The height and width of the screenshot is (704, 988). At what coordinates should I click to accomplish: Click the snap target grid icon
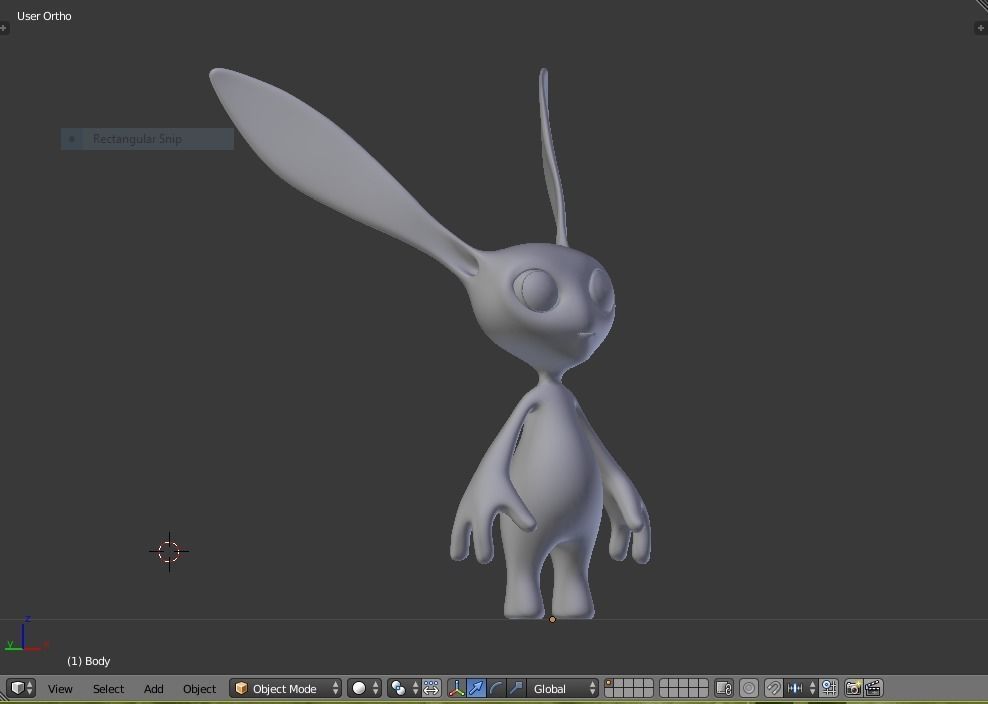coord(829,688)
